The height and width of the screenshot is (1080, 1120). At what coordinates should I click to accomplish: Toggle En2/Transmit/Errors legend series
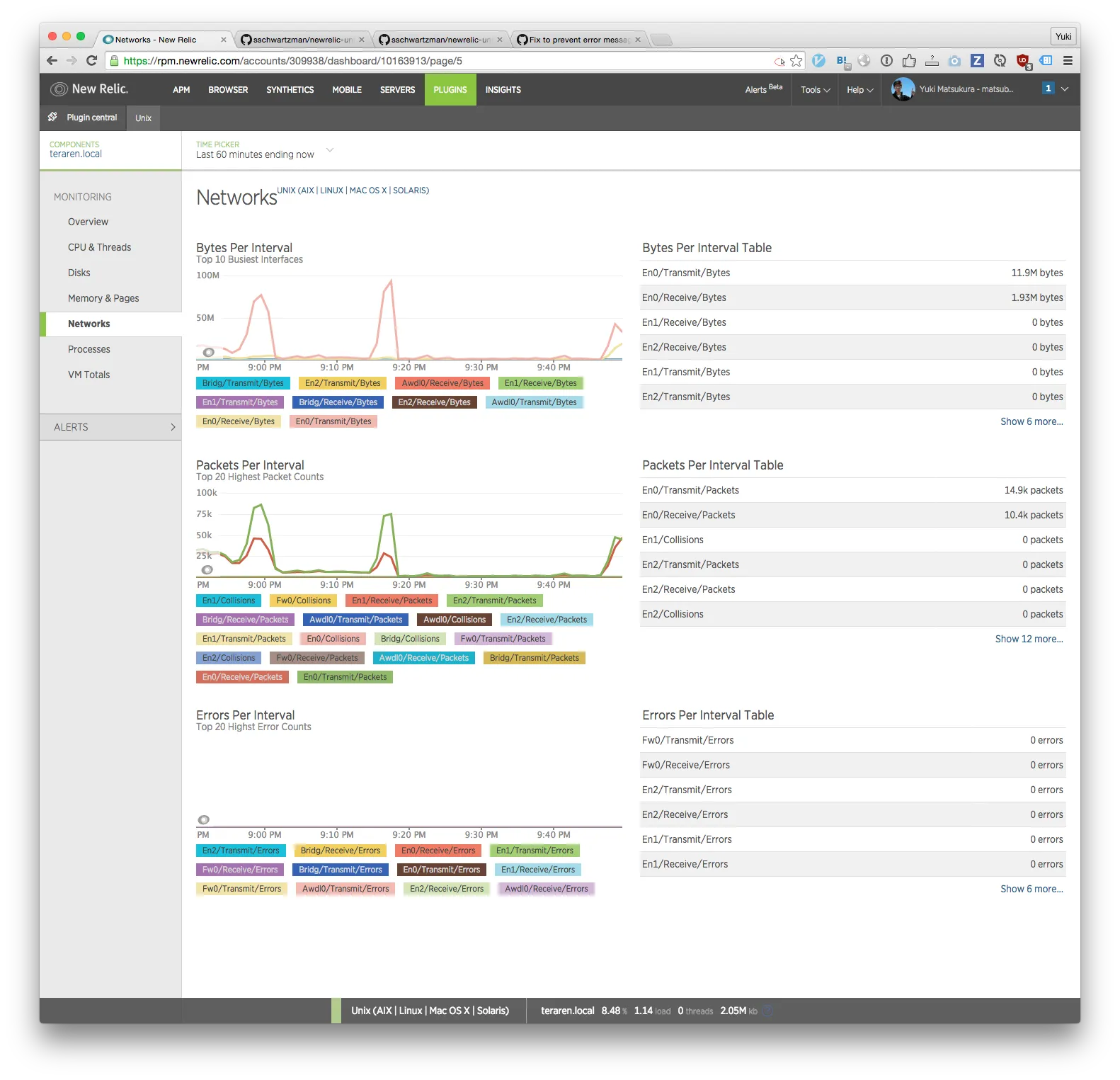tap(241, 851)
